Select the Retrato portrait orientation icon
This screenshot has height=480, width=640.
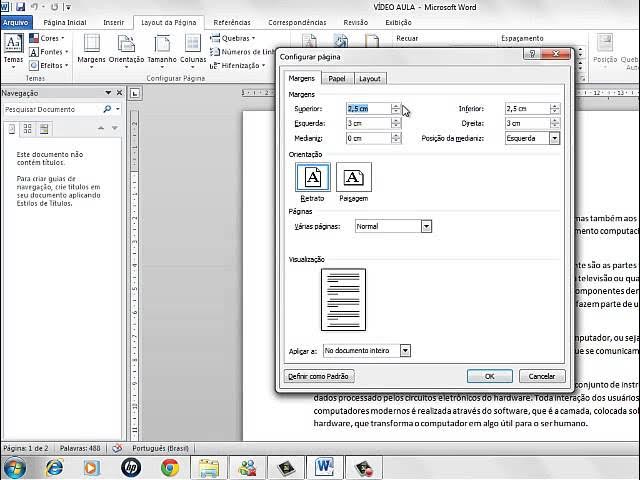coord(313,177)
